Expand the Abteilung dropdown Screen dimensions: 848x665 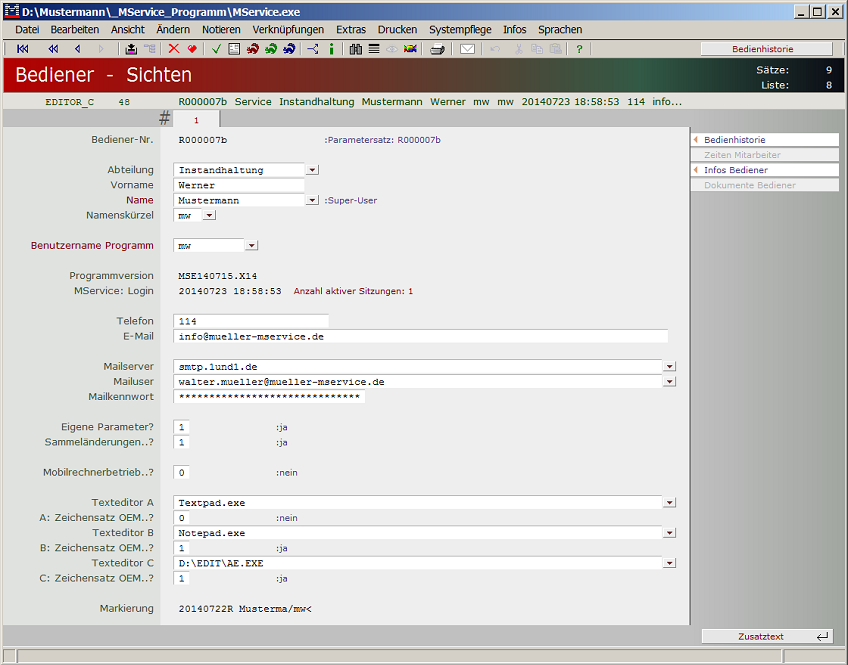[x=312, y=170]
